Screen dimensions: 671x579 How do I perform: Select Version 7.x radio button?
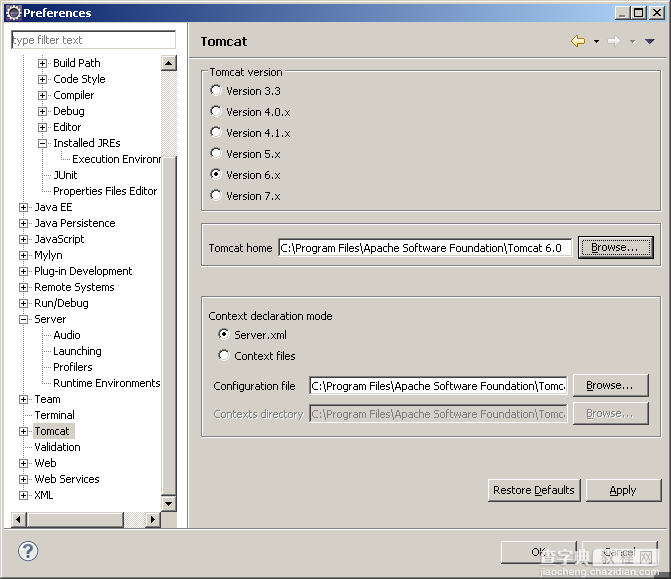tap(216, 196)
